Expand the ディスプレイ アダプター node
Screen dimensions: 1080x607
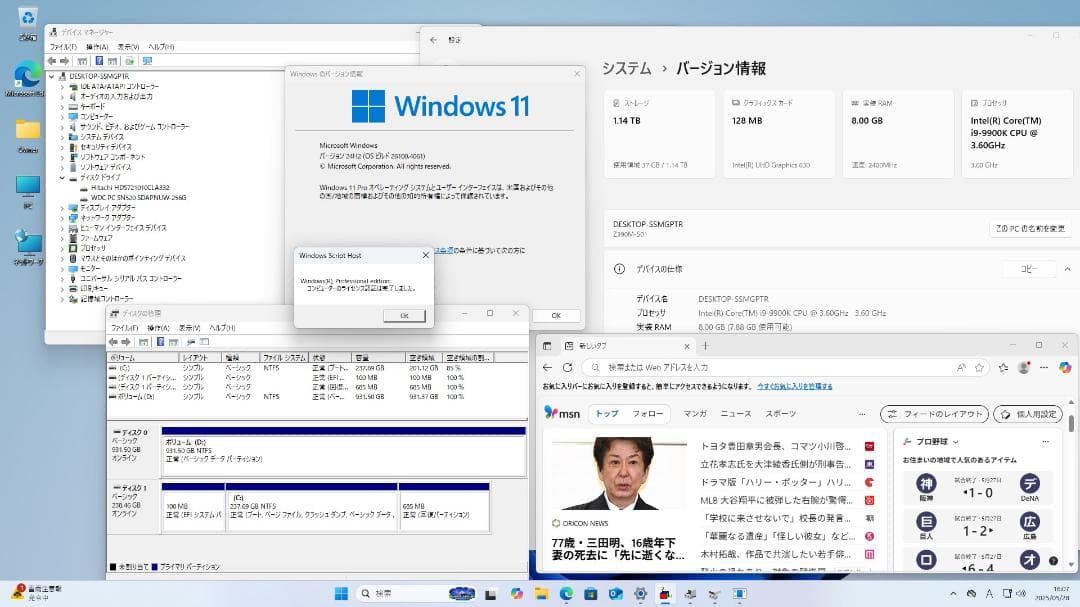pyautogui.click(x=63, y=208)
